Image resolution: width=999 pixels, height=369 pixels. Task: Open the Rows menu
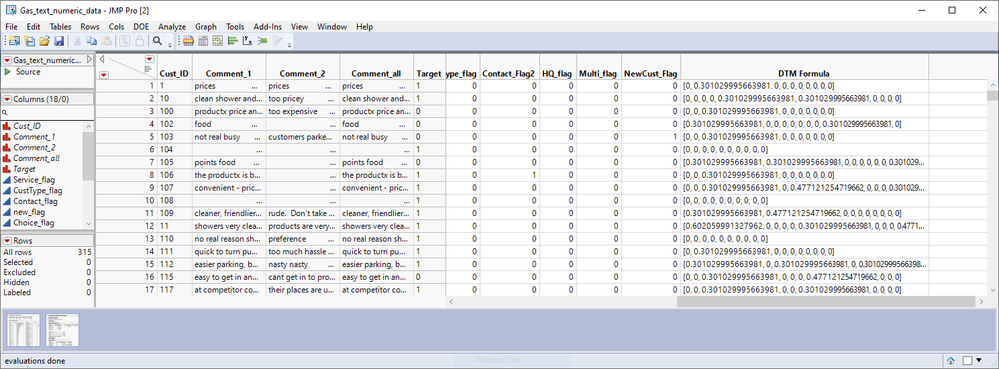(x=90, y=27)
